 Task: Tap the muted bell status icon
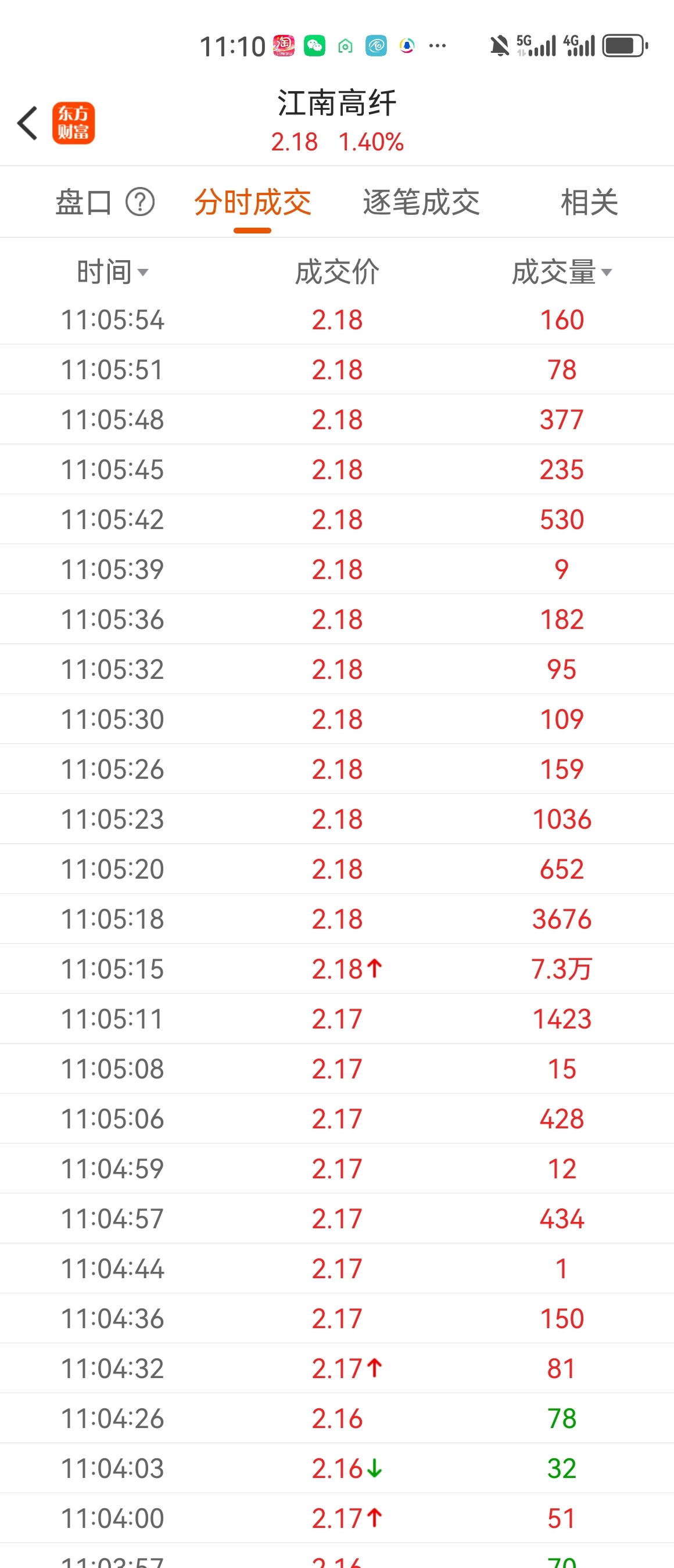pos(499,46)
